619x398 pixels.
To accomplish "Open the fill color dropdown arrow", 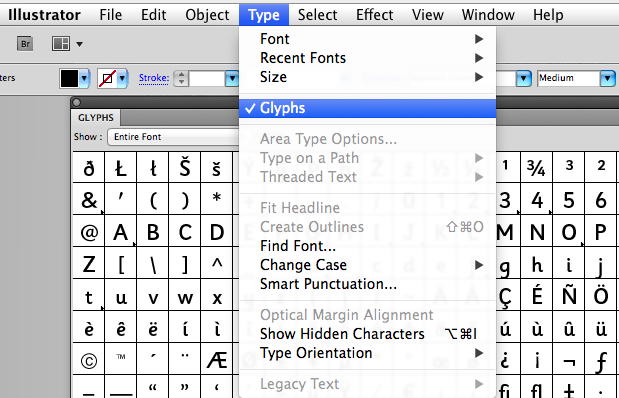I will [84, 78].
